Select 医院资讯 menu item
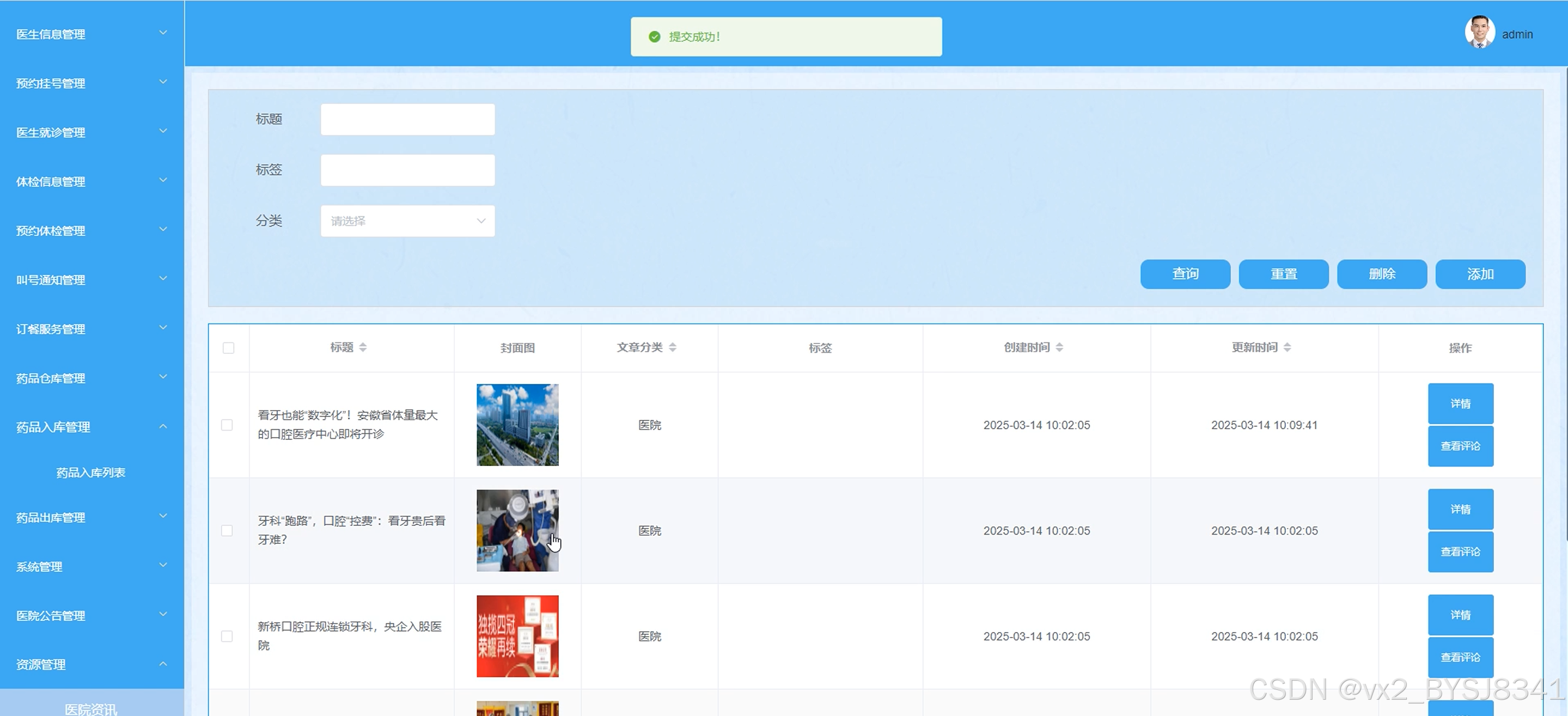The height and width of the screenshot is (716, 1568). click(x=91, y=708)
